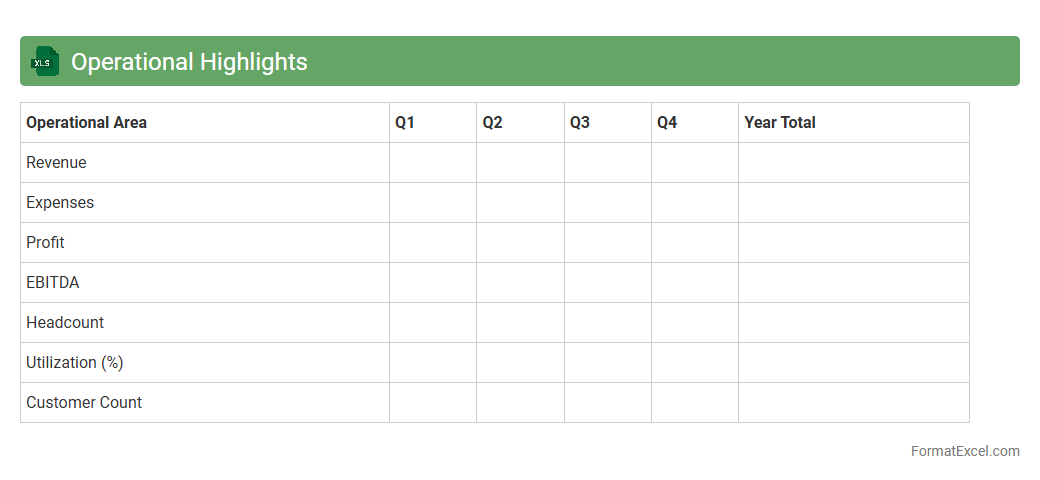
Task: Open the FormatExcel.com link
Action: pos(964,451)
